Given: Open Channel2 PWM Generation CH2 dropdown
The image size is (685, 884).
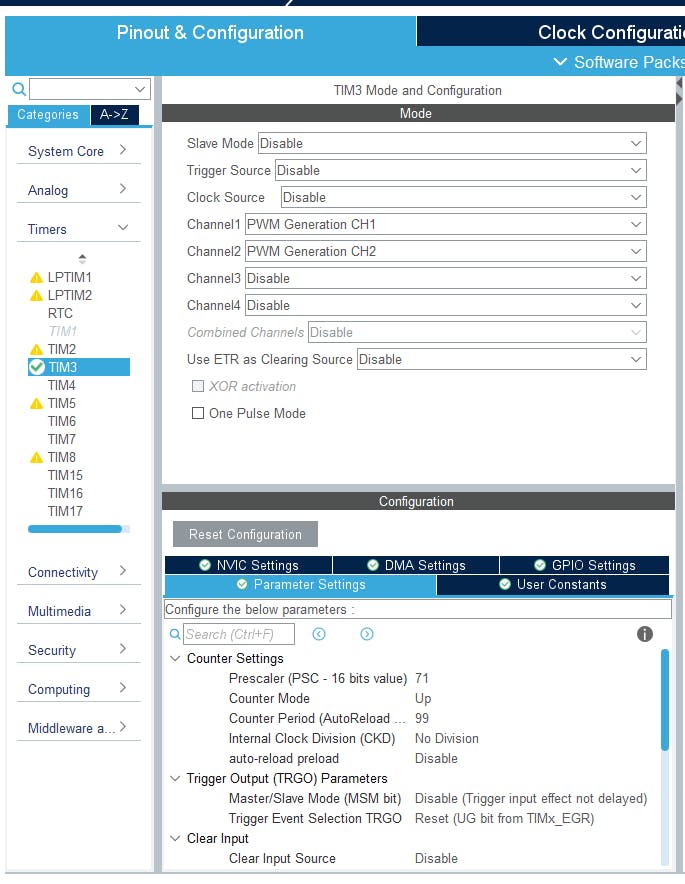Looking at the screenshot, I should click(x=445, y=251).
